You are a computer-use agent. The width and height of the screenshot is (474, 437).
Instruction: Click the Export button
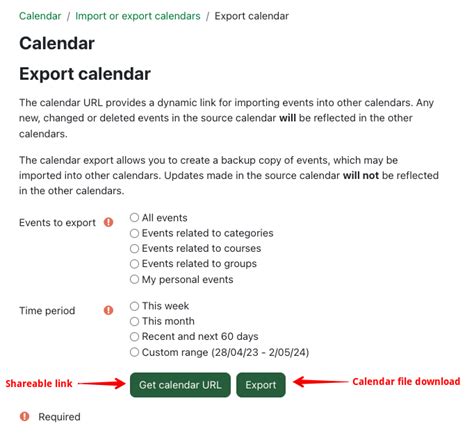(261, 385)
